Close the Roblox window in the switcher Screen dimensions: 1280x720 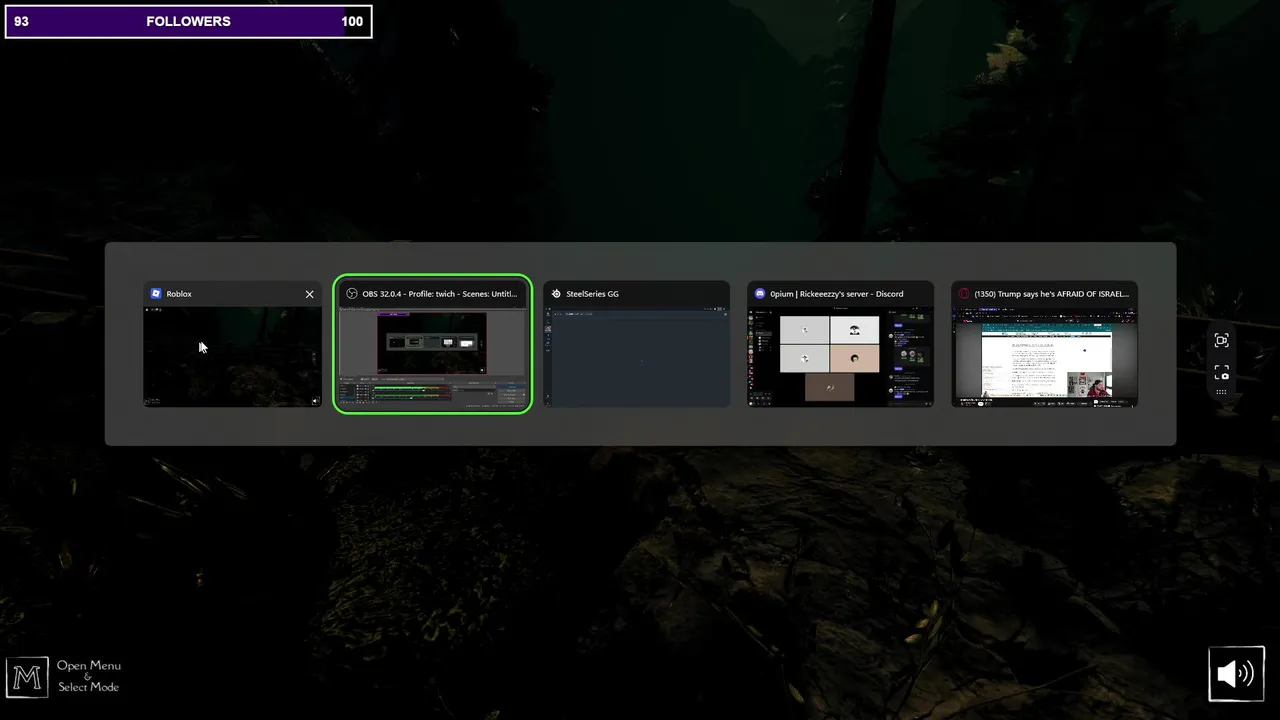pyautogui.click(x=309, y=294)
